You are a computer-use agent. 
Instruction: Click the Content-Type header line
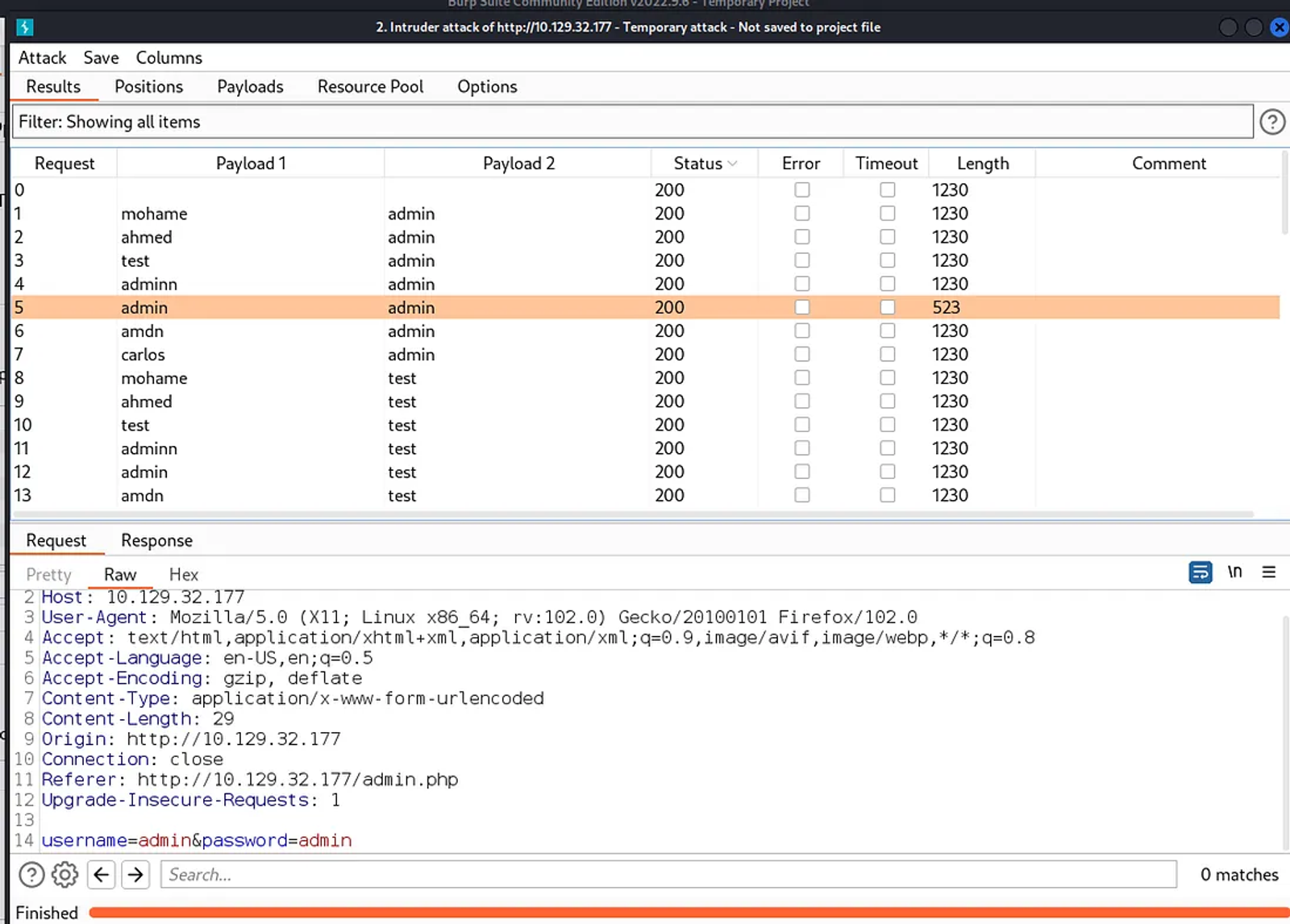[x=293, y=698]
